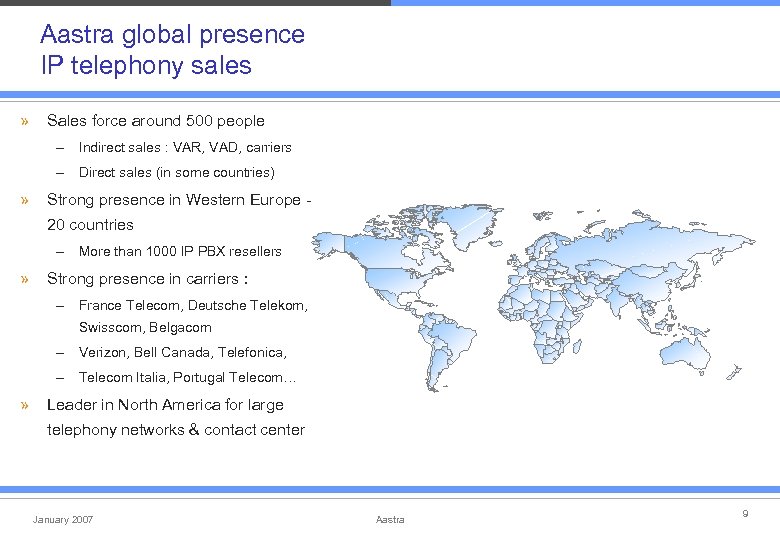This screenshot has width=780, height=540.
Task: Select 'Strong presence in Western Europe -' bullet
Action: point(179,200)
